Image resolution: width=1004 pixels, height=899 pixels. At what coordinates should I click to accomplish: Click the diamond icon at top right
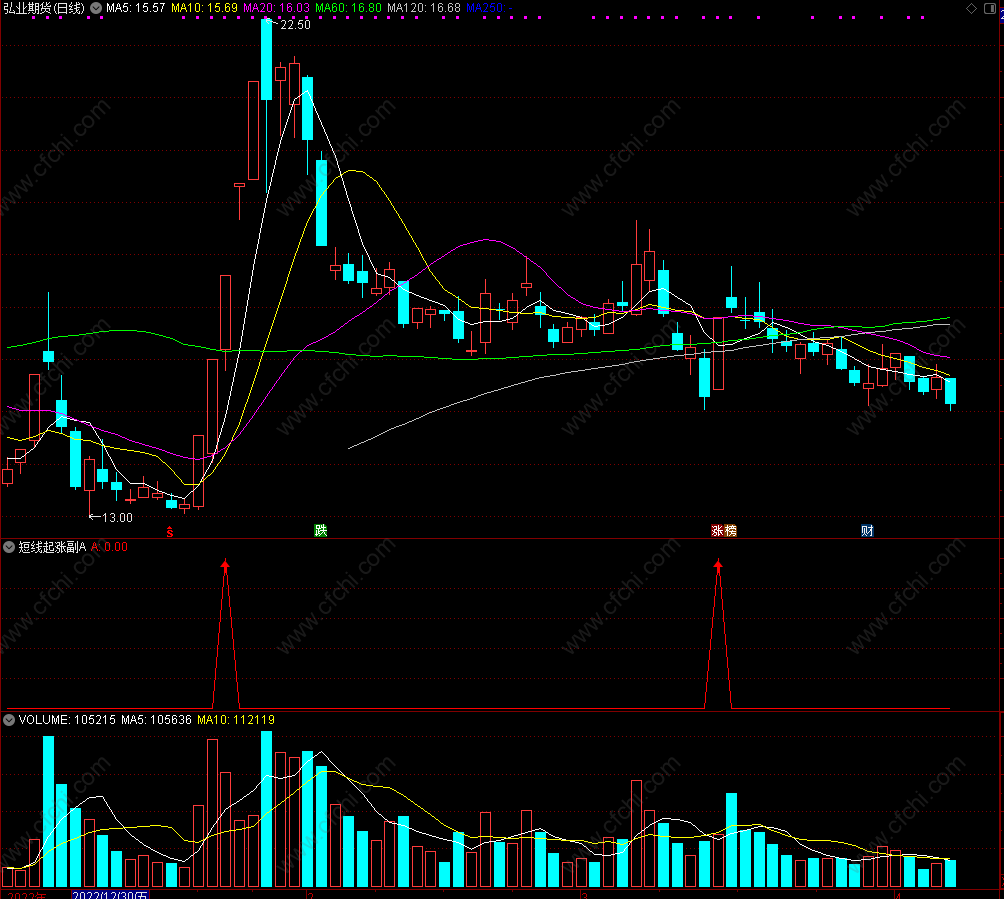(x=971, y=8)
